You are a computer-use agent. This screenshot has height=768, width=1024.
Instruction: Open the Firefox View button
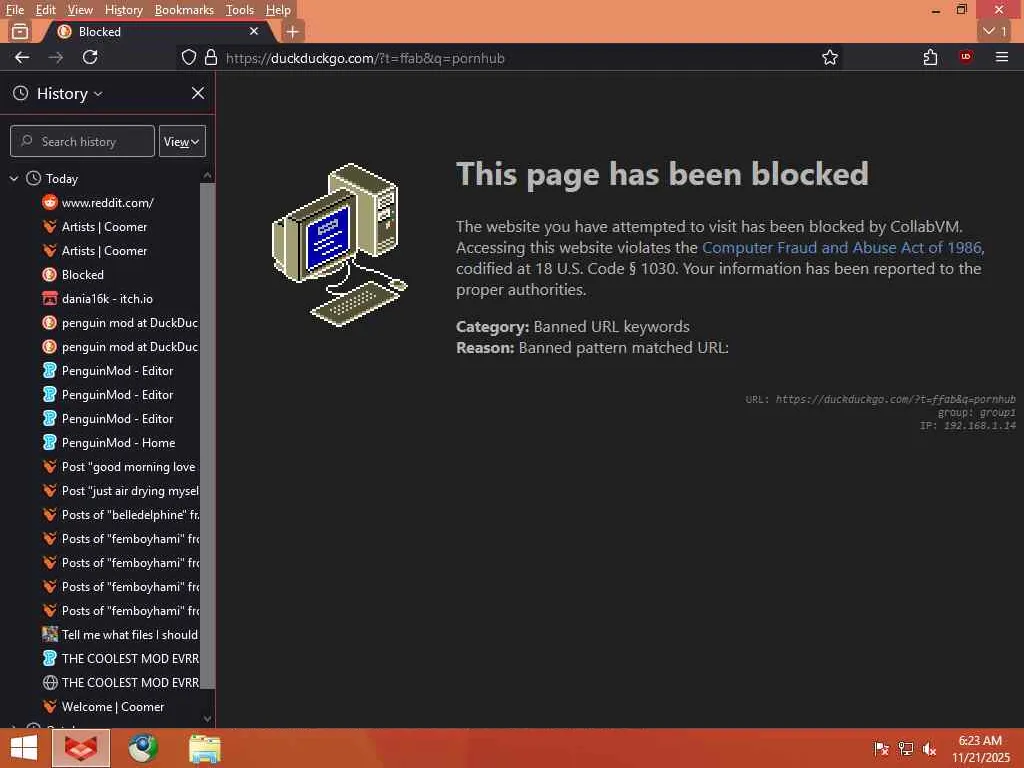pyautogui.click(x=20, y=31)
